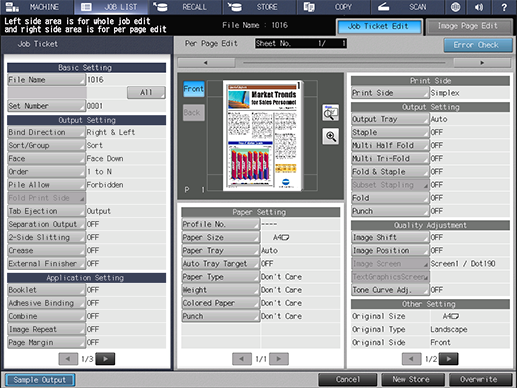Image resolution: width=517 pixels, height=388 pixels.
Task: Click the Overwrite button
Action: pos(480,380)
